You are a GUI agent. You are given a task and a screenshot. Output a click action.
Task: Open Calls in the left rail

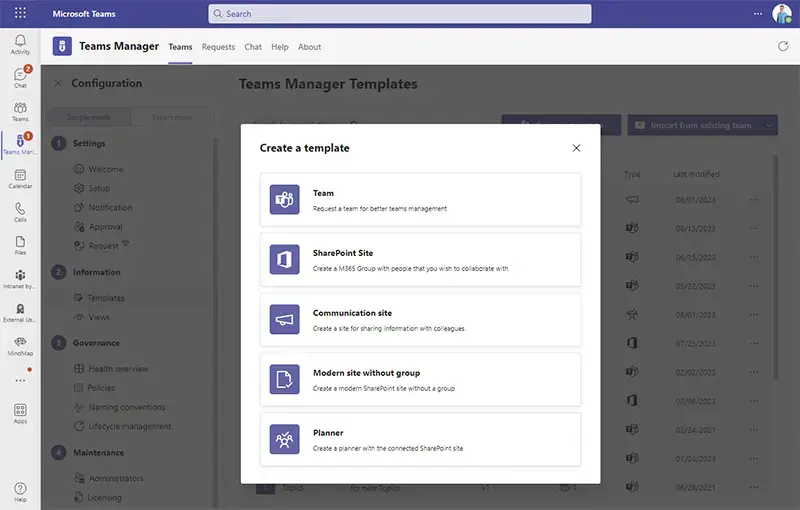tap(20, 212)
